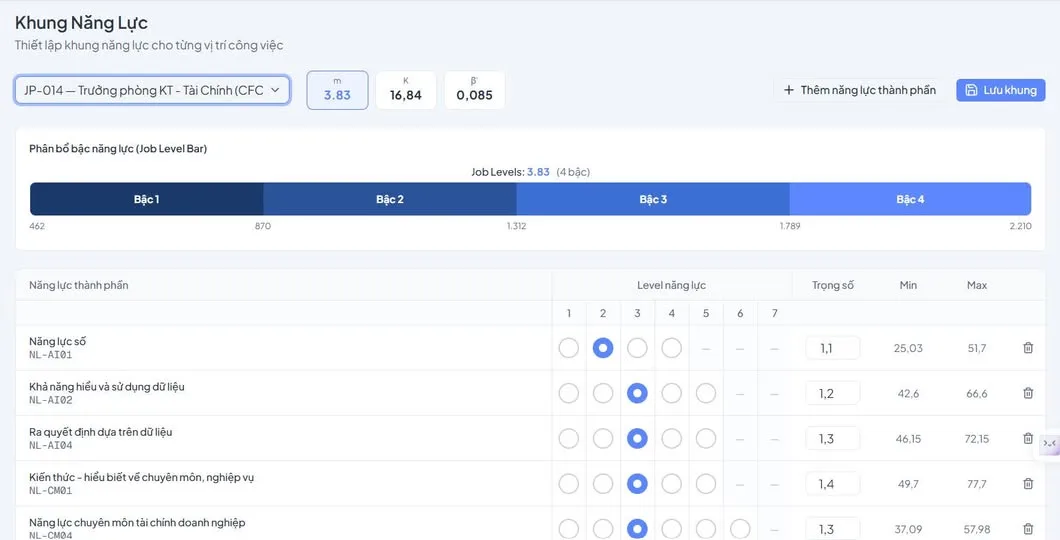Click the Level năng lực column header
1060x540 pixels.
tap(671, 285)
